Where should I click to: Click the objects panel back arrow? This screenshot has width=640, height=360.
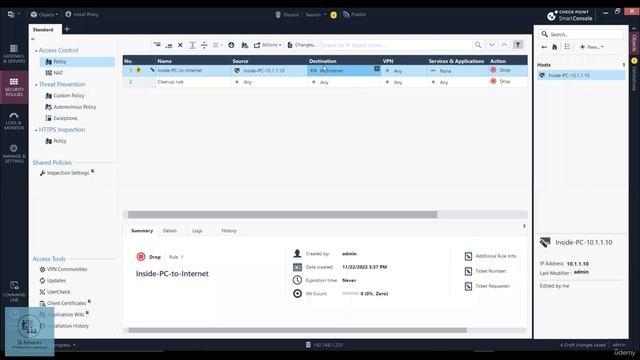click(x=544, y=47)
